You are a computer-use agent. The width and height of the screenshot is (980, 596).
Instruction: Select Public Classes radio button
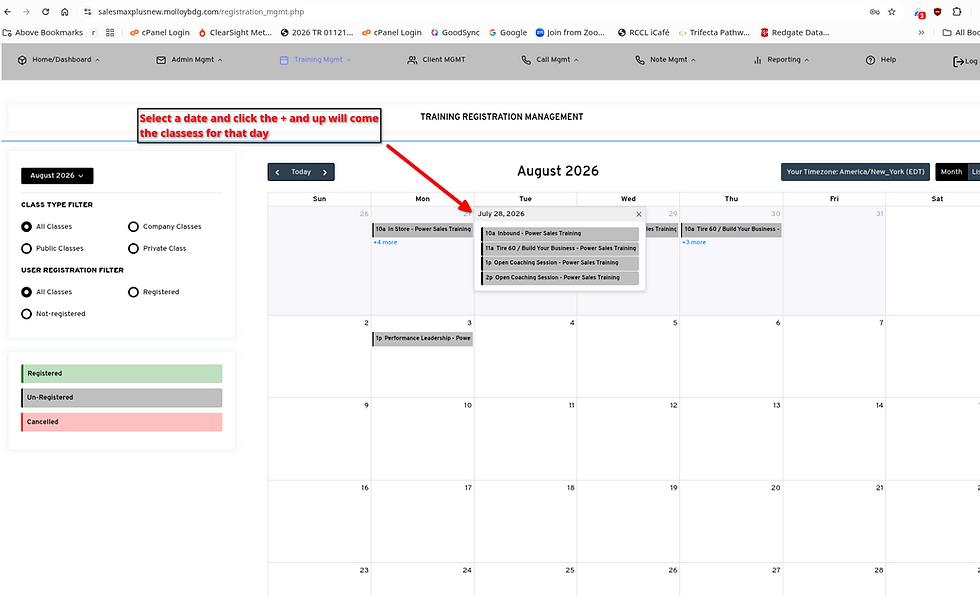(x=26, y=249)
